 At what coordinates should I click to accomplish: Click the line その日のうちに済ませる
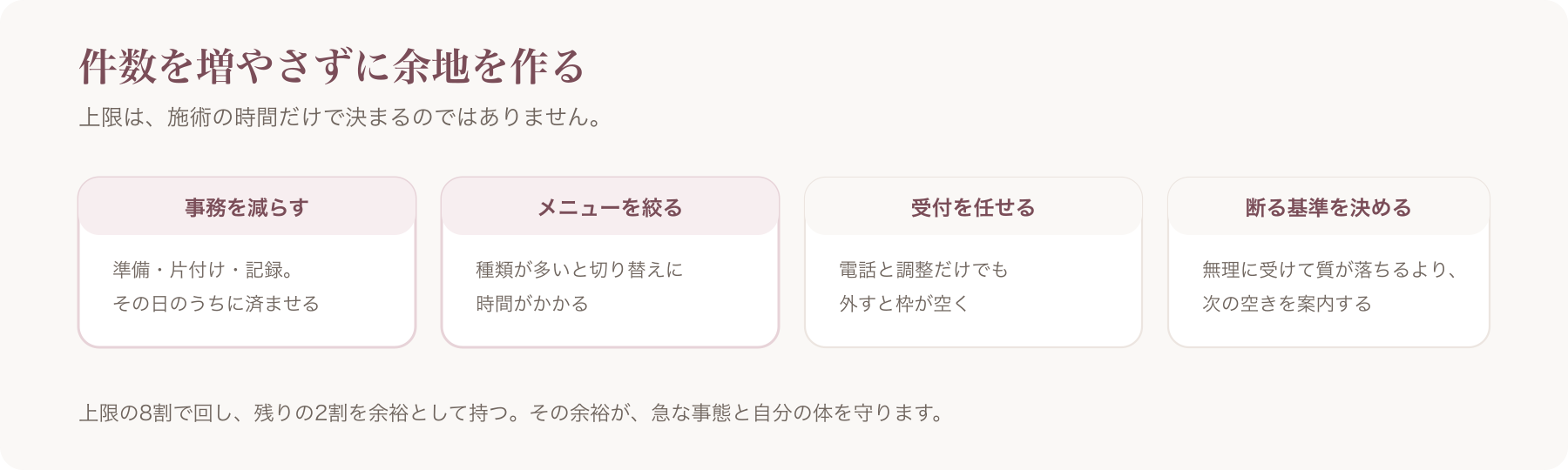216,304
